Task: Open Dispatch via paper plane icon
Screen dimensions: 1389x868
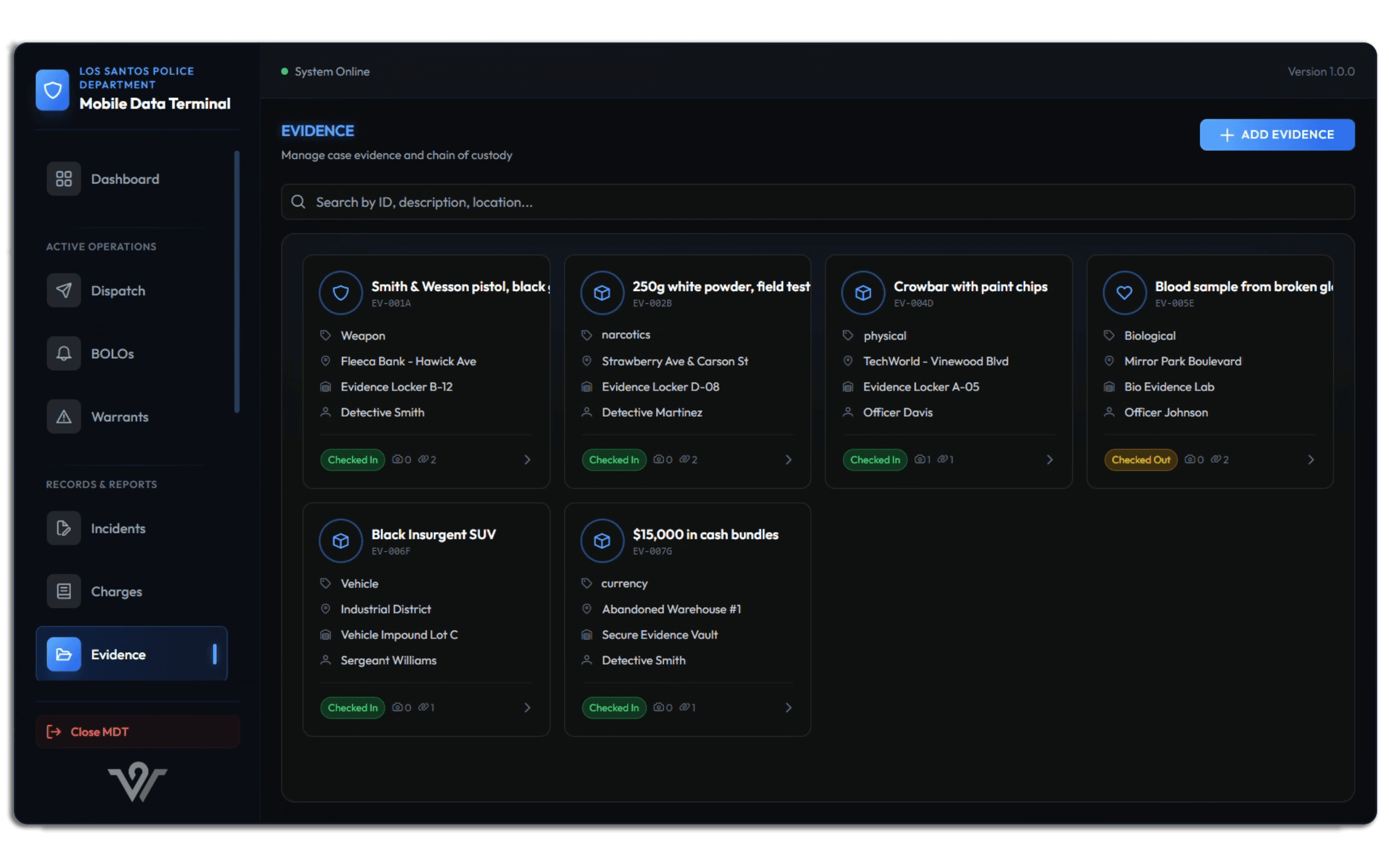Action: [x=64, y=291]
